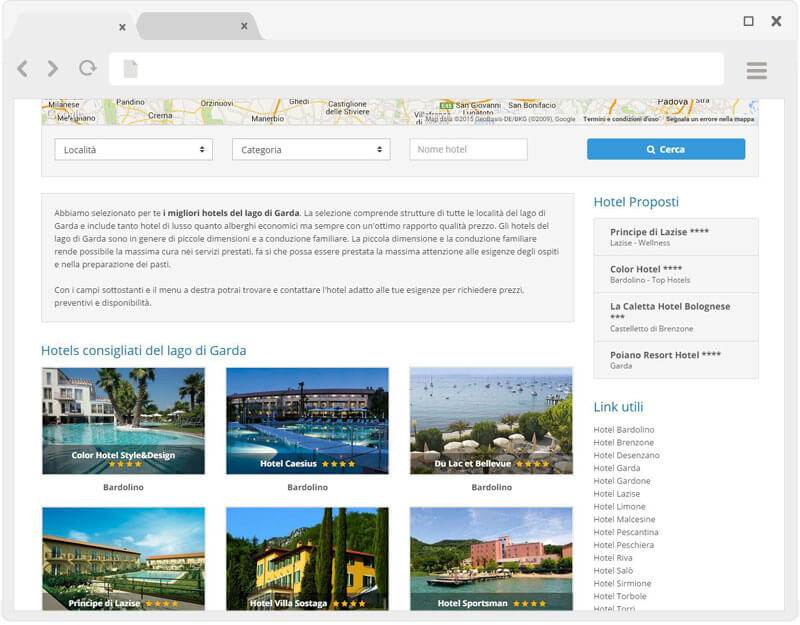The width and height of the screenshot is (800, 625).
Task: Focus the Nome hotel text field
Action: 468,149
